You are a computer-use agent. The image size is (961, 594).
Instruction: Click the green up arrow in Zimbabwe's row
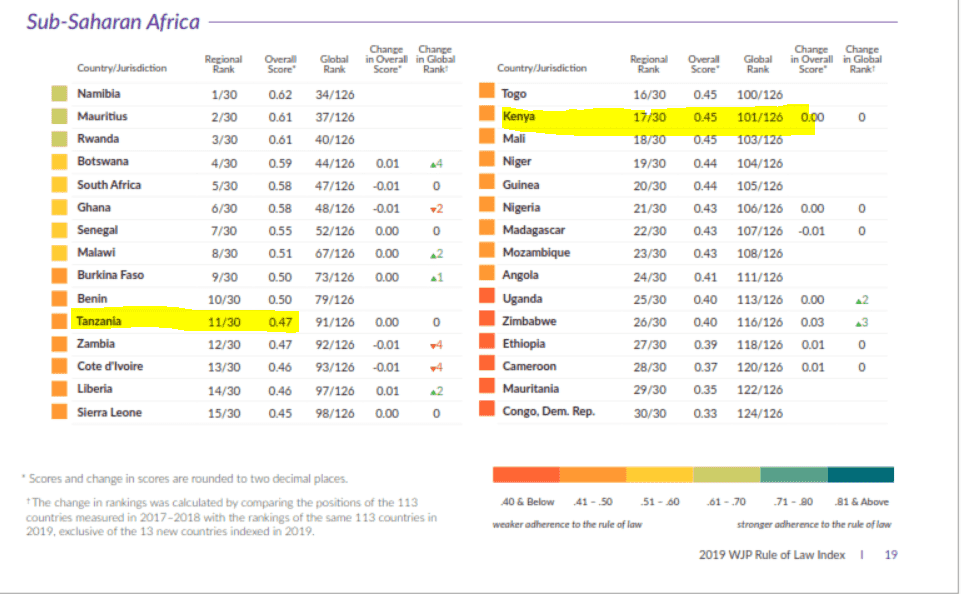coord(857,322)
